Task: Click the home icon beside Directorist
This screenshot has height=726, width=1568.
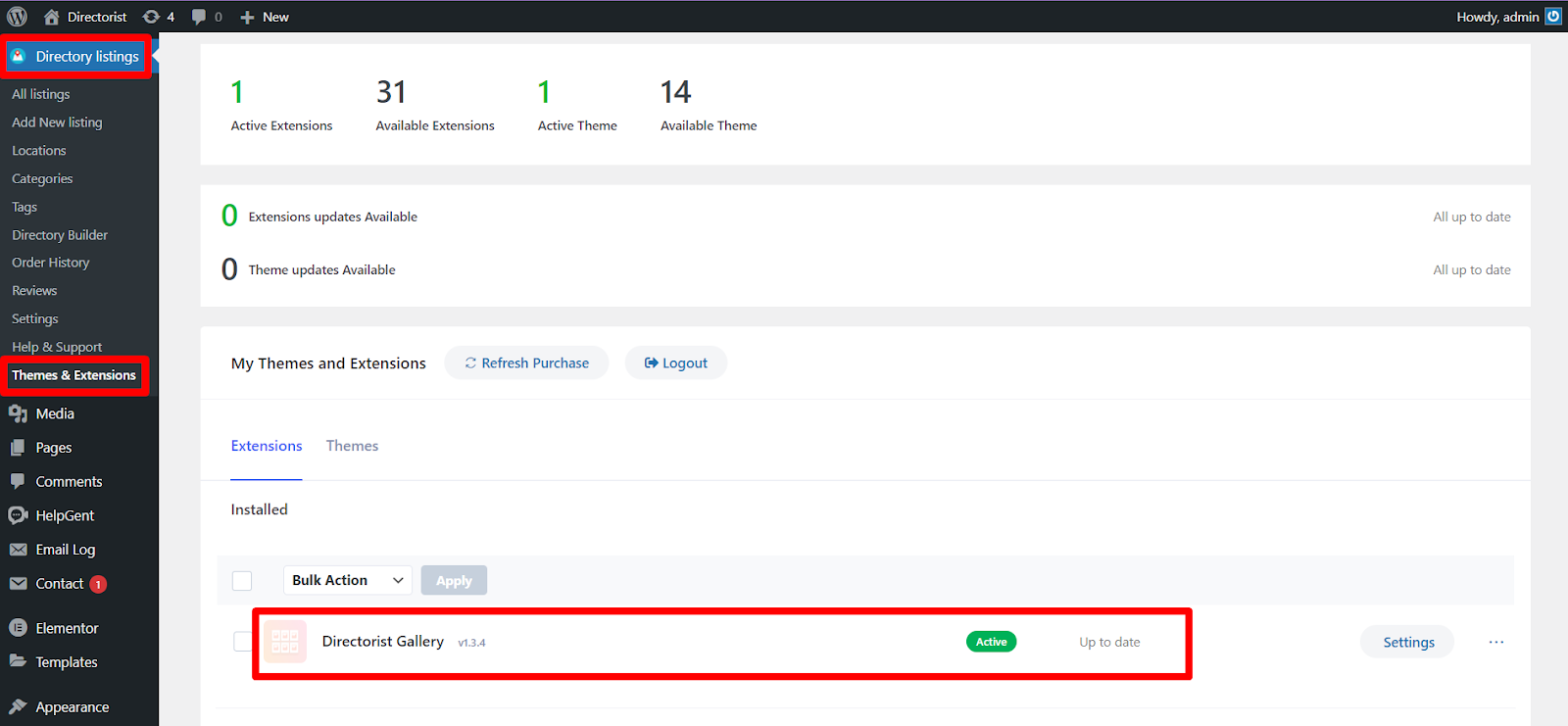Action: [52, 17]
